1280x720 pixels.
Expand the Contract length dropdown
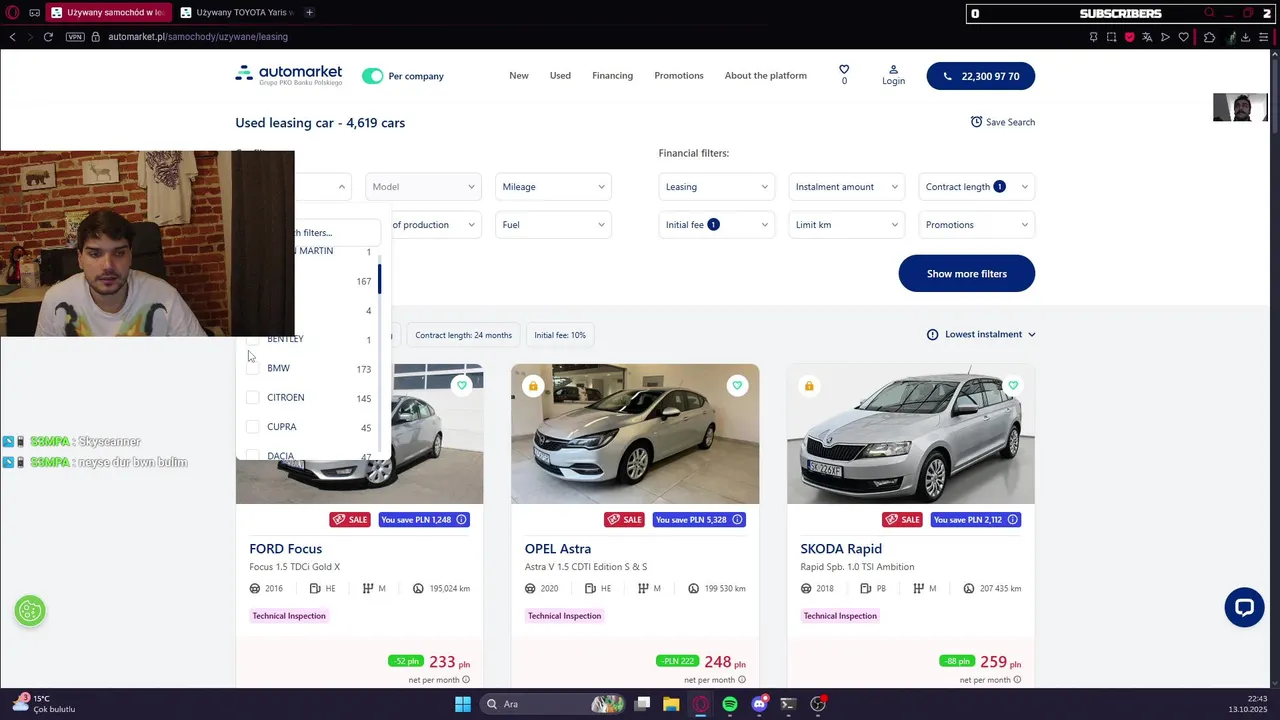(x=976, y=187)
